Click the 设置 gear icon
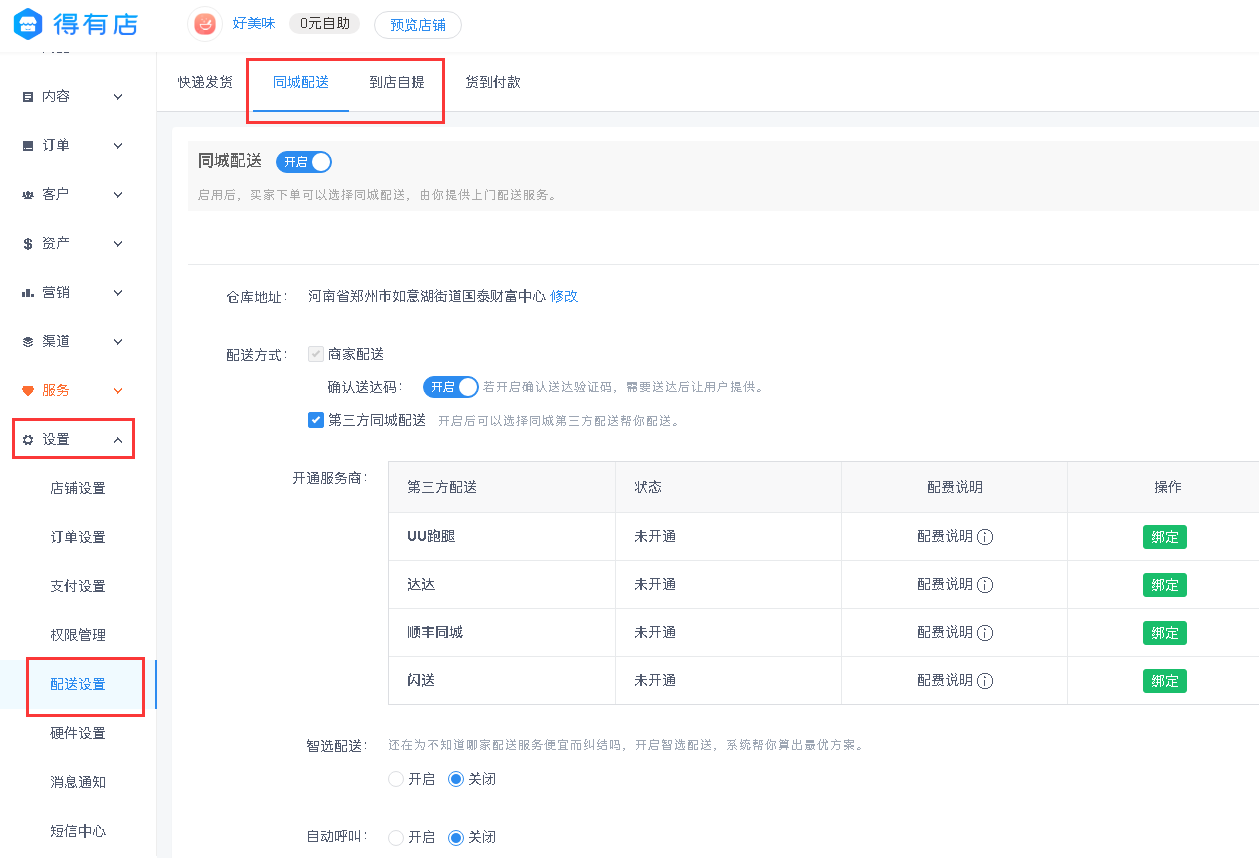1259x858 pixels. click(x=28, y=440)
